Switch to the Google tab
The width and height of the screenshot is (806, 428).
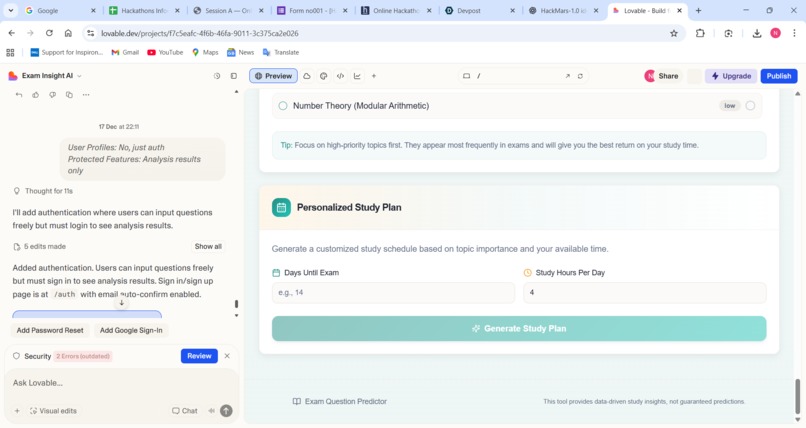pyautogui.click(x=60, y=10)
